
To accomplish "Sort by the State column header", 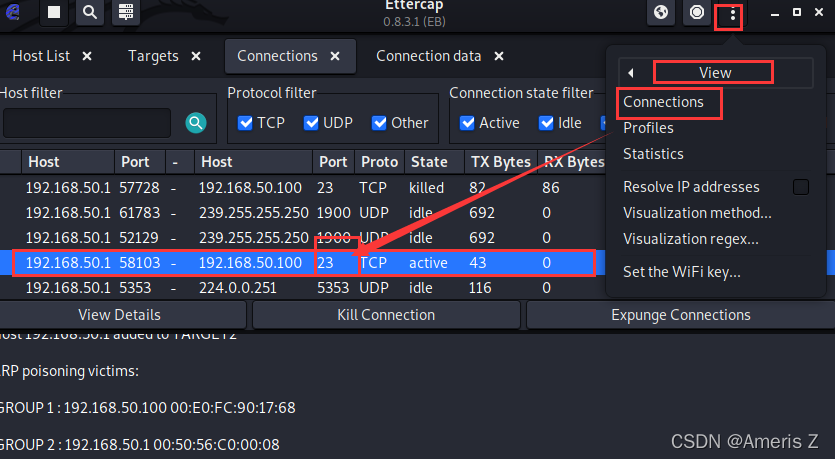I will click(434, 162).
